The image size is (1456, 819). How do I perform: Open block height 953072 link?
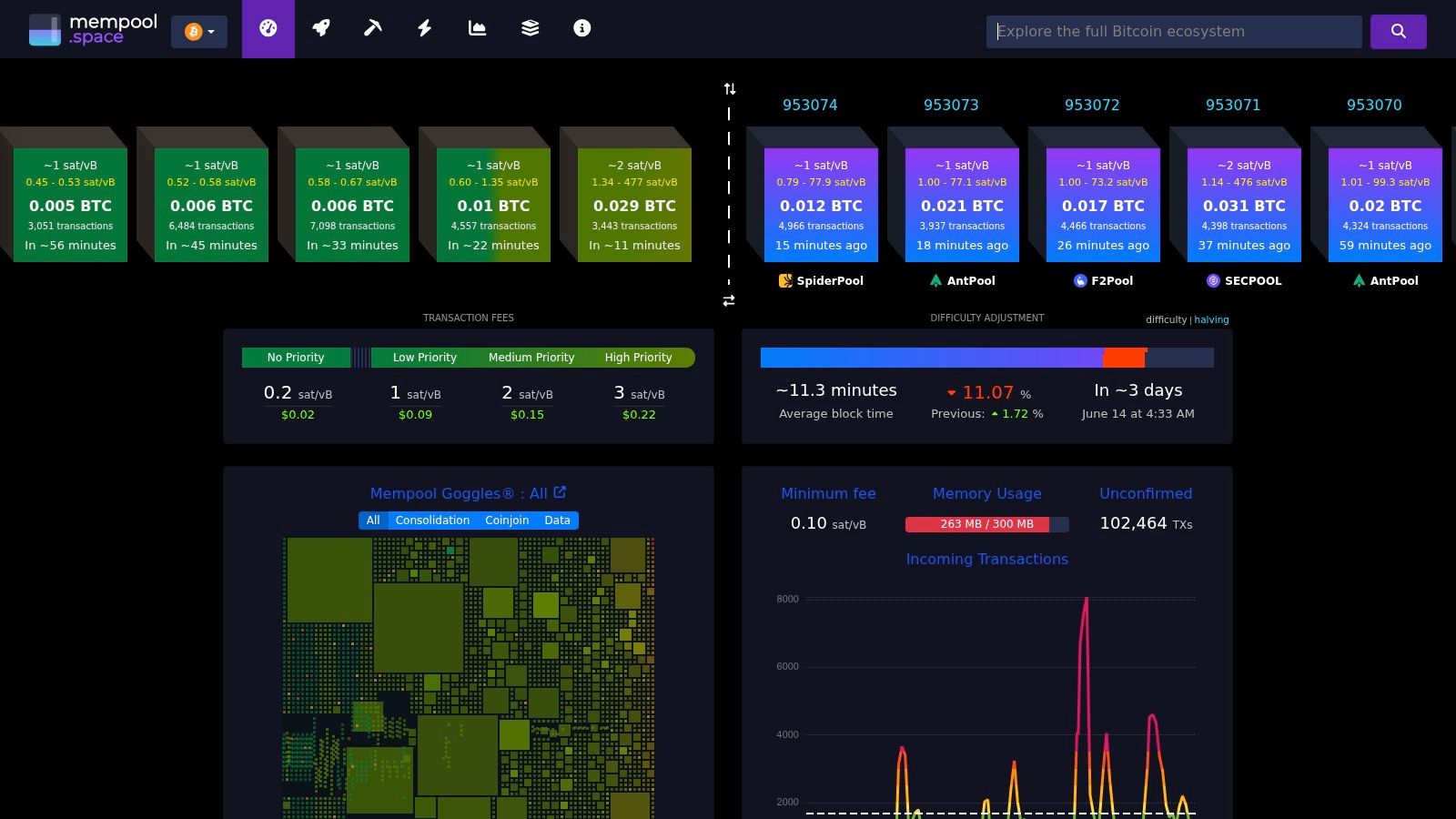[x=1092, y=105]
